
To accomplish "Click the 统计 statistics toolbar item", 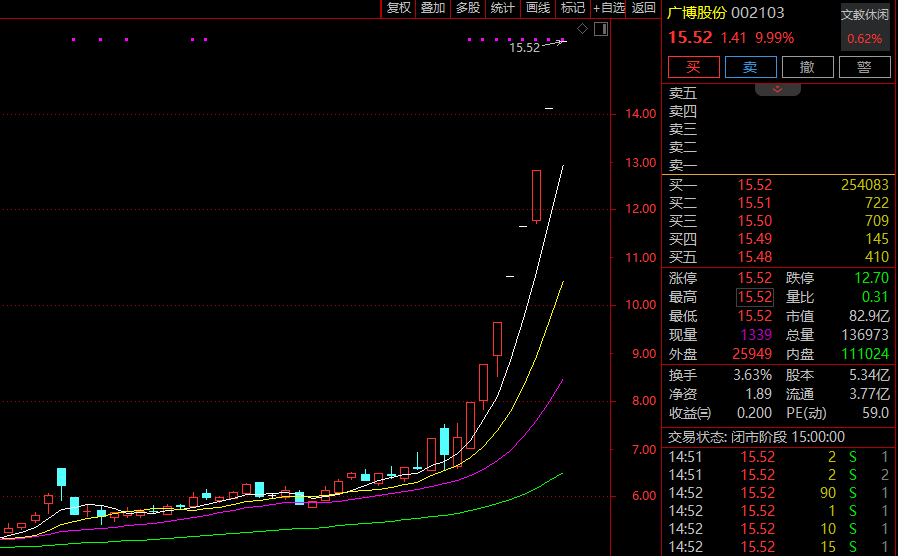I will tap(503, 8).
